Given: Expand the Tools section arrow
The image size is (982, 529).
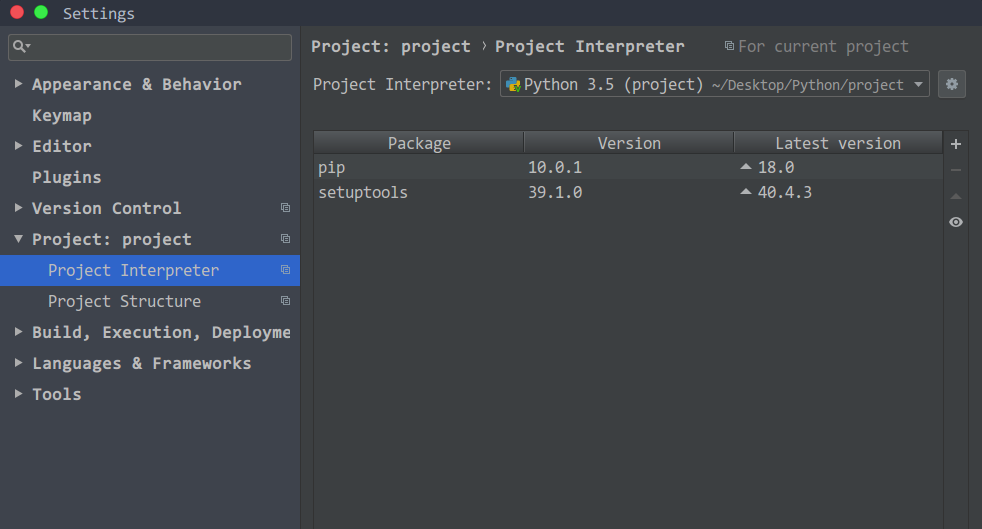Looking at the screenshot, I should [18, 393].
